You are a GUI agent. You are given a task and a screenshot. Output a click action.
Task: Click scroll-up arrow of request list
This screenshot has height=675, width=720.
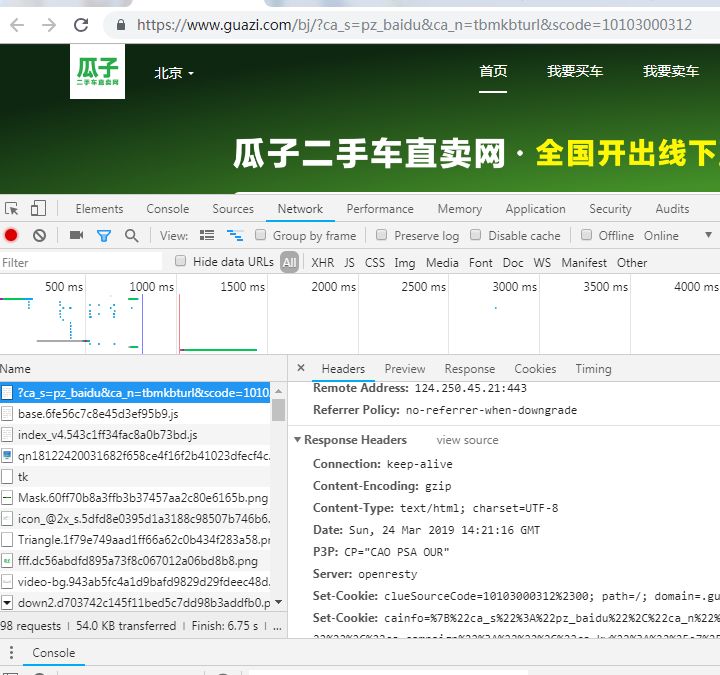click(278, 391)
